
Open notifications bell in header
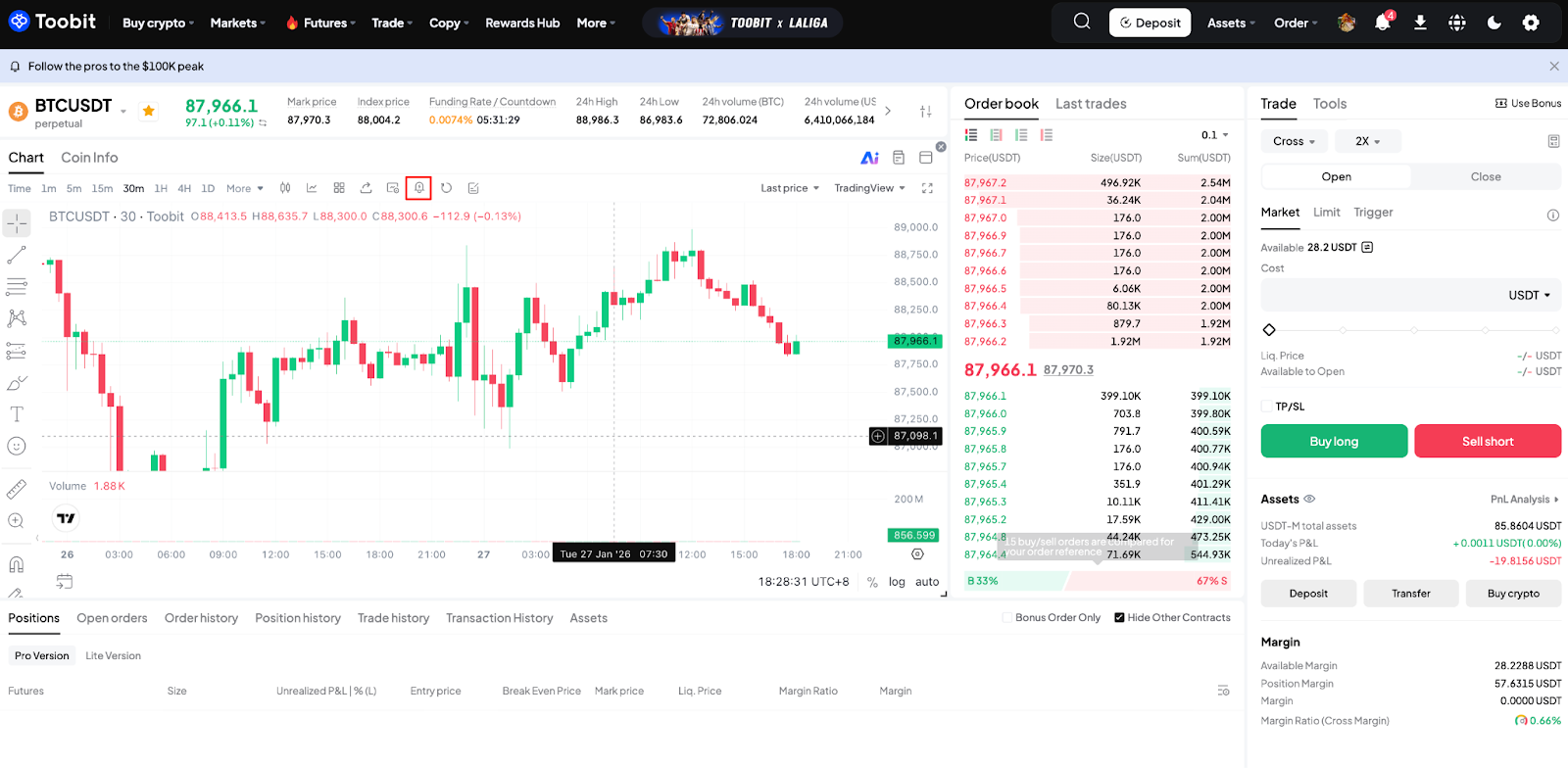[1383, 23]
